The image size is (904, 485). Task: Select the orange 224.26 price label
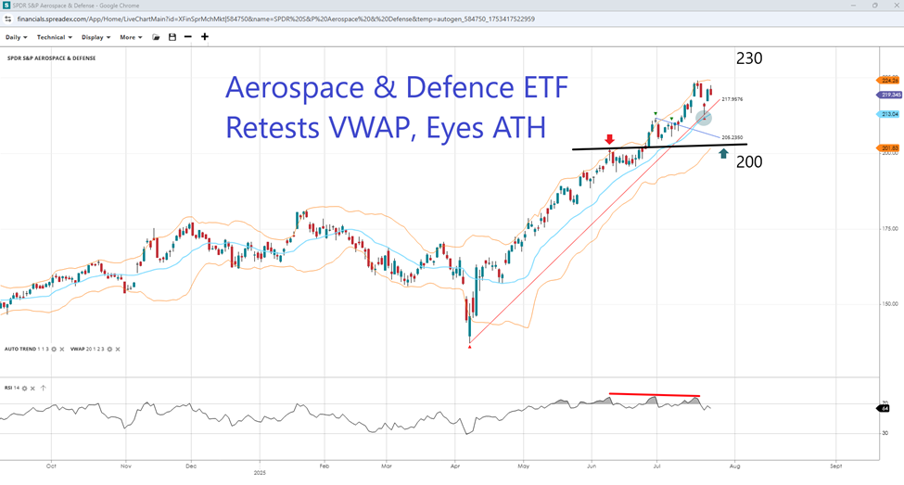coord(886,80)
